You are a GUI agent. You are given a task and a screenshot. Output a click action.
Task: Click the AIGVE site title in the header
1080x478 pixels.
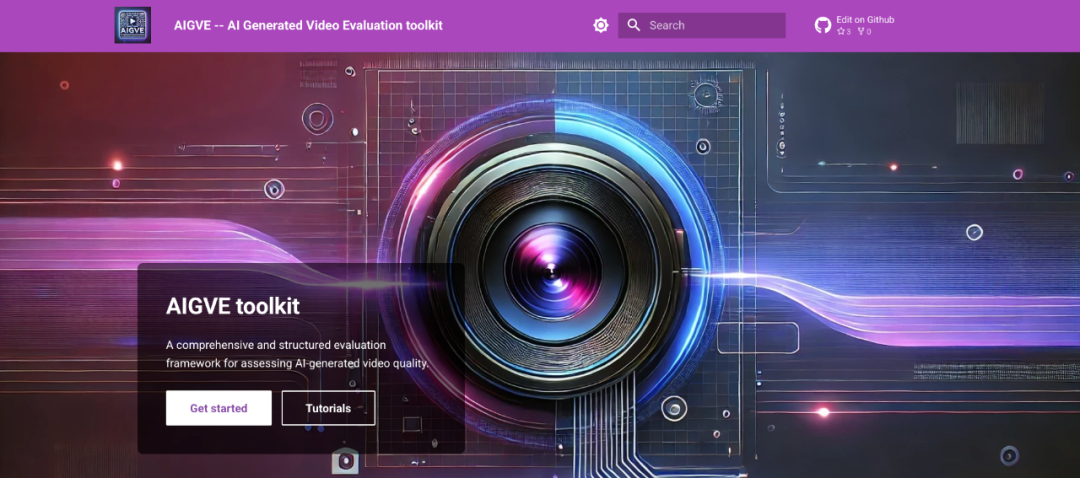309,25
